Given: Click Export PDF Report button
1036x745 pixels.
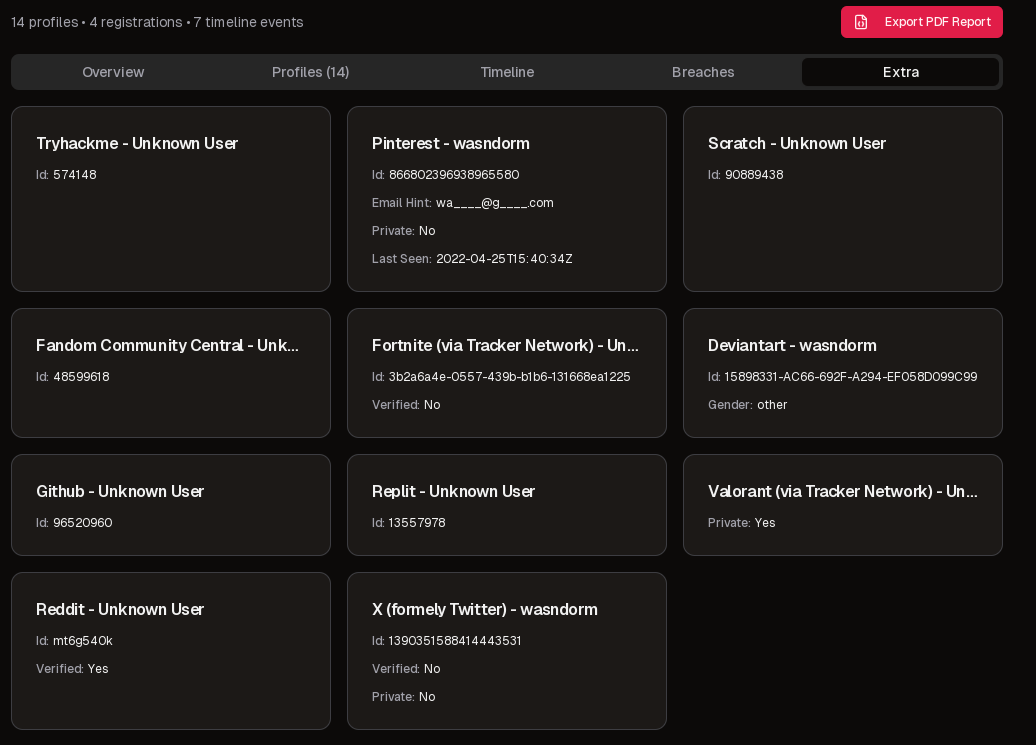Looking at the screenshot, I should 921,22.
